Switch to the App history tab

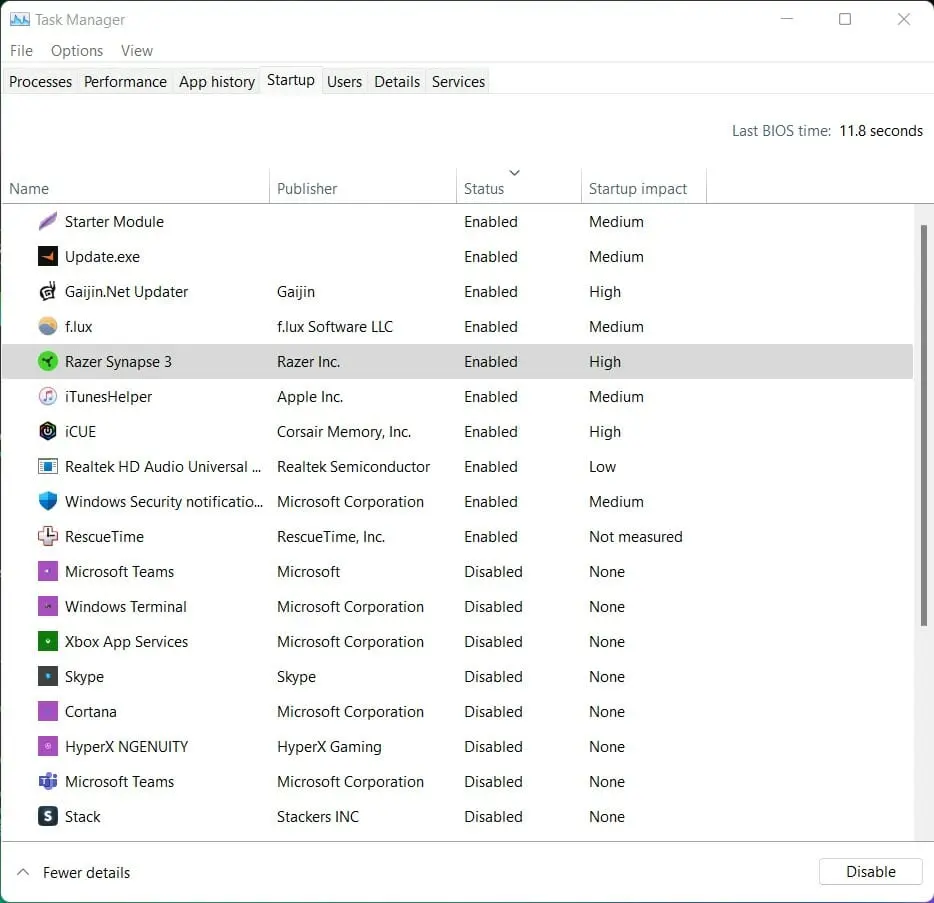pos(216,81)
